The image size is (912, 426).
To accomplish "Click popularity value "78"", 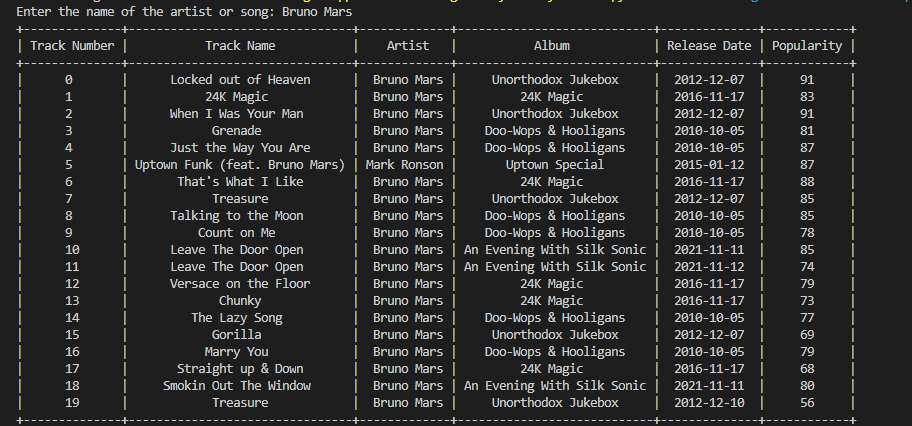I will coord(807,233).
